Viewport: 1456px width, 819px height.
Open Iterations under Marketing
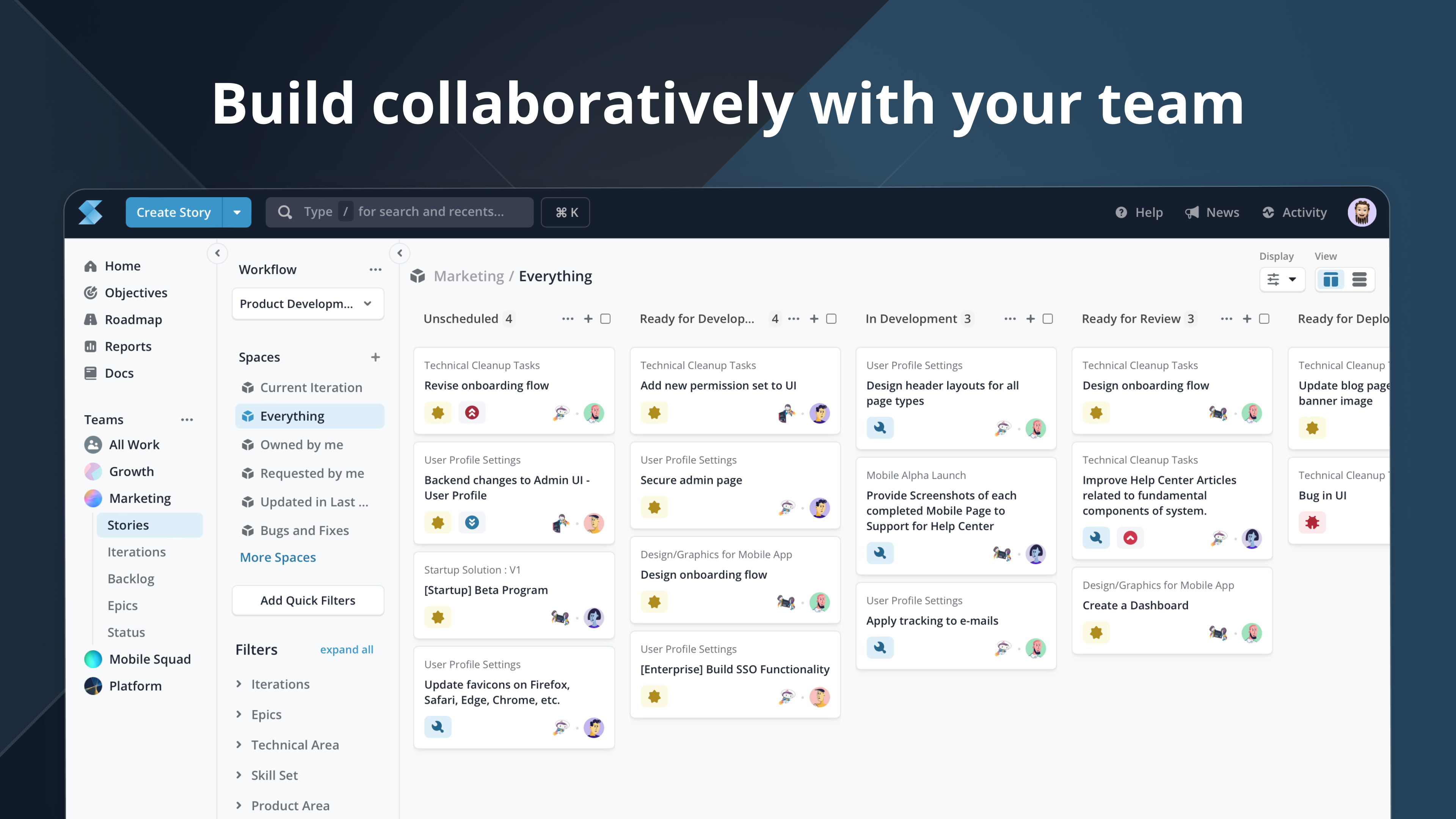pos(136,552)
